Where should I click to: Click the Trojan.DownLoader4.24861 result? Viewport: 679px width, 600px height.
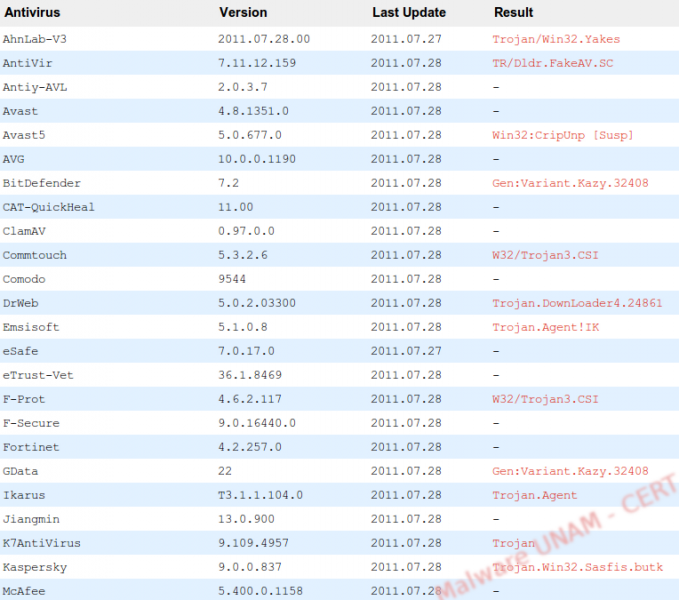coord(577,303)
